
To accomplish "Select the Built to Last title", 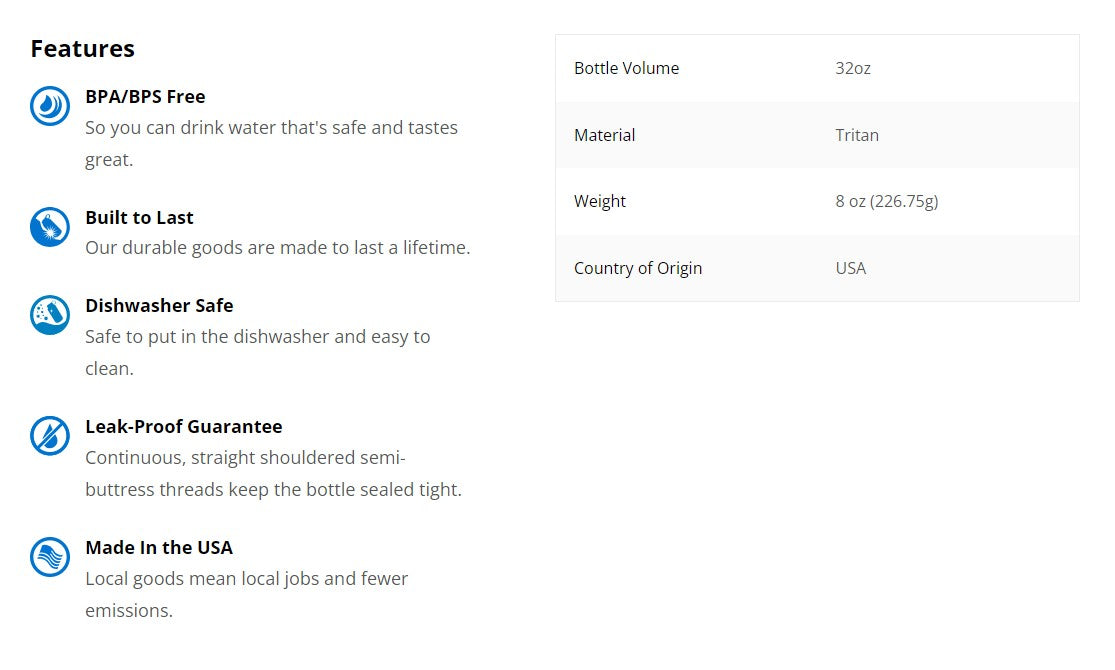I will click(139, 218).
